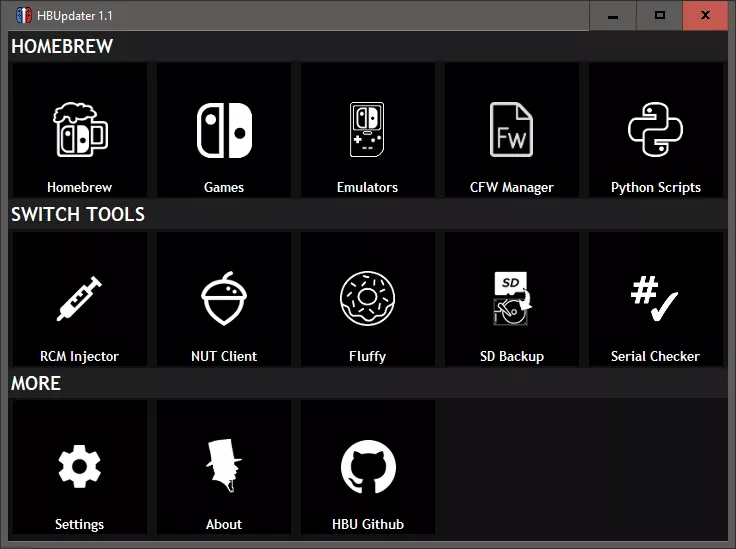
Task: Click the HBUpdater app icon in title bar
Action: [23, 15]
